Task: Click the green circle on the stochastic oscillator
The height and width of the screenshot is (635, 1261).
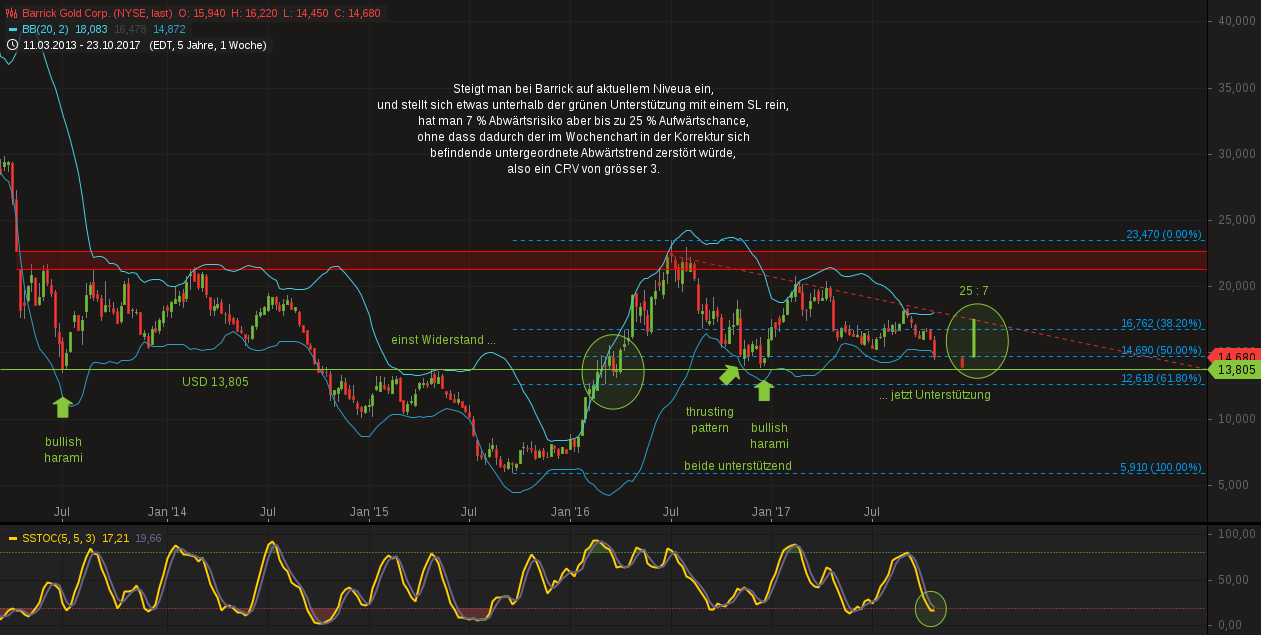Action: pyautogui.click(x=931, y=608)
